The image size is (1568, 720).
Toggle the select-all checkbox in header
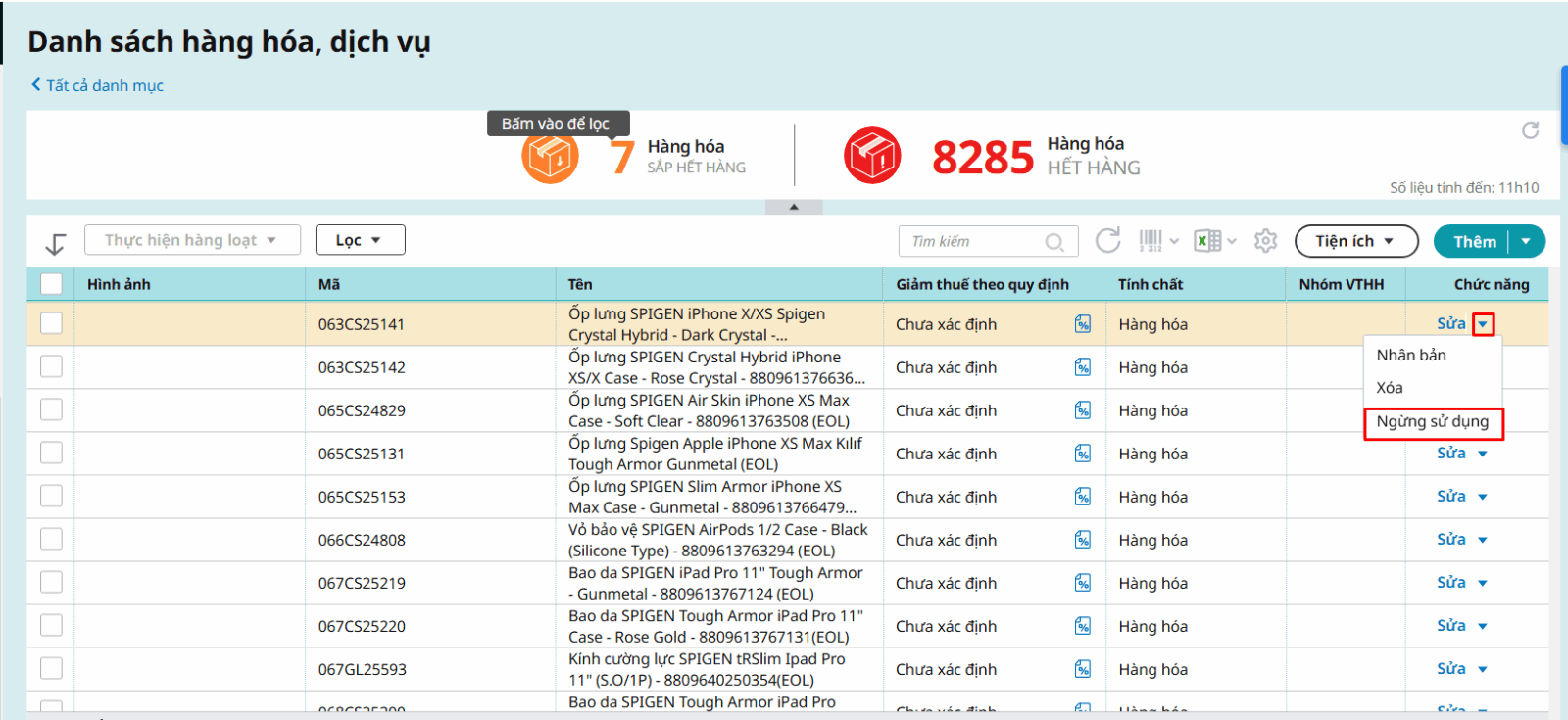(x=51, y=284)
